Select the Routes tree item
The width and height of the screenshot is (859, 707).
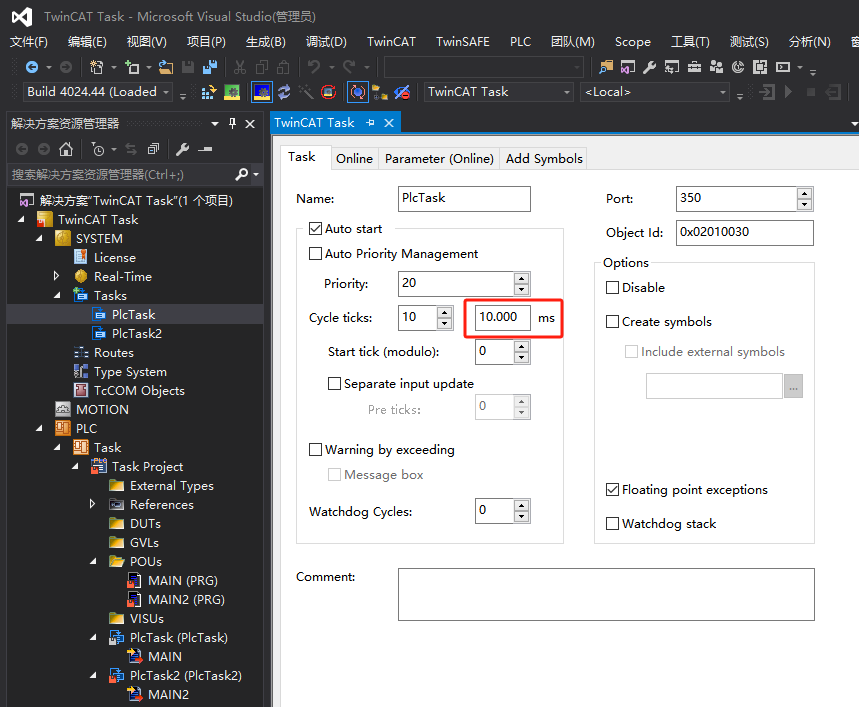click(x=113, y=353)
